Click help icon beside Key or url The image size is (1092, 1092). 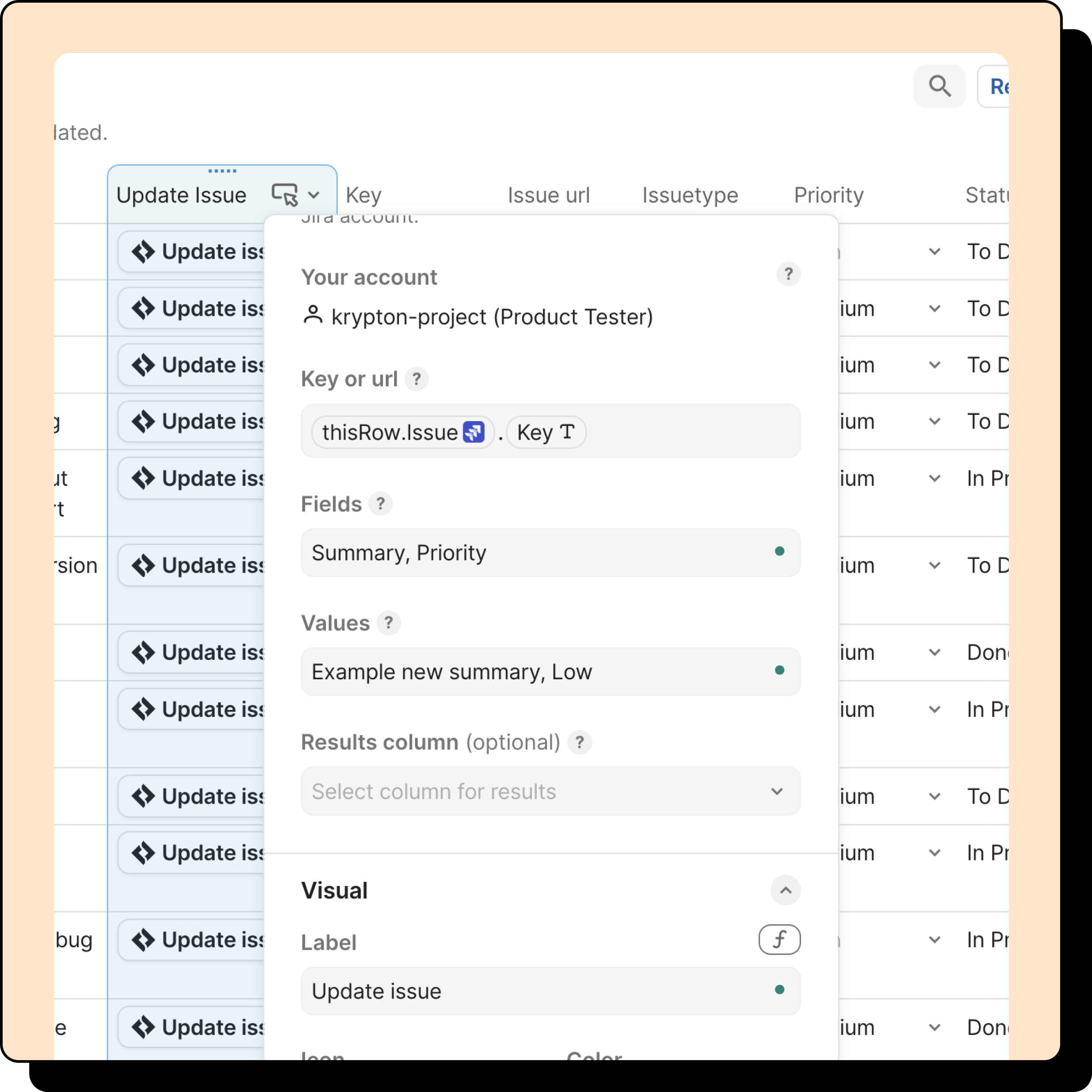(x=417, y=379)
